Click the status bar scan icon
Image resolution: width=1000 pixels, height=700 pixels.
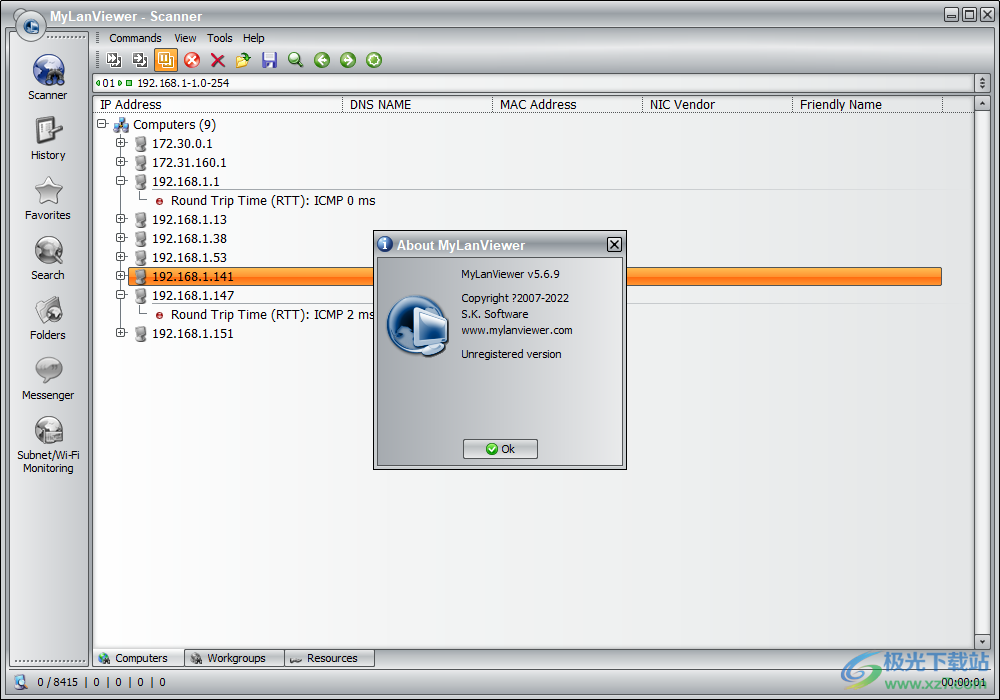[x=21, y=682]
